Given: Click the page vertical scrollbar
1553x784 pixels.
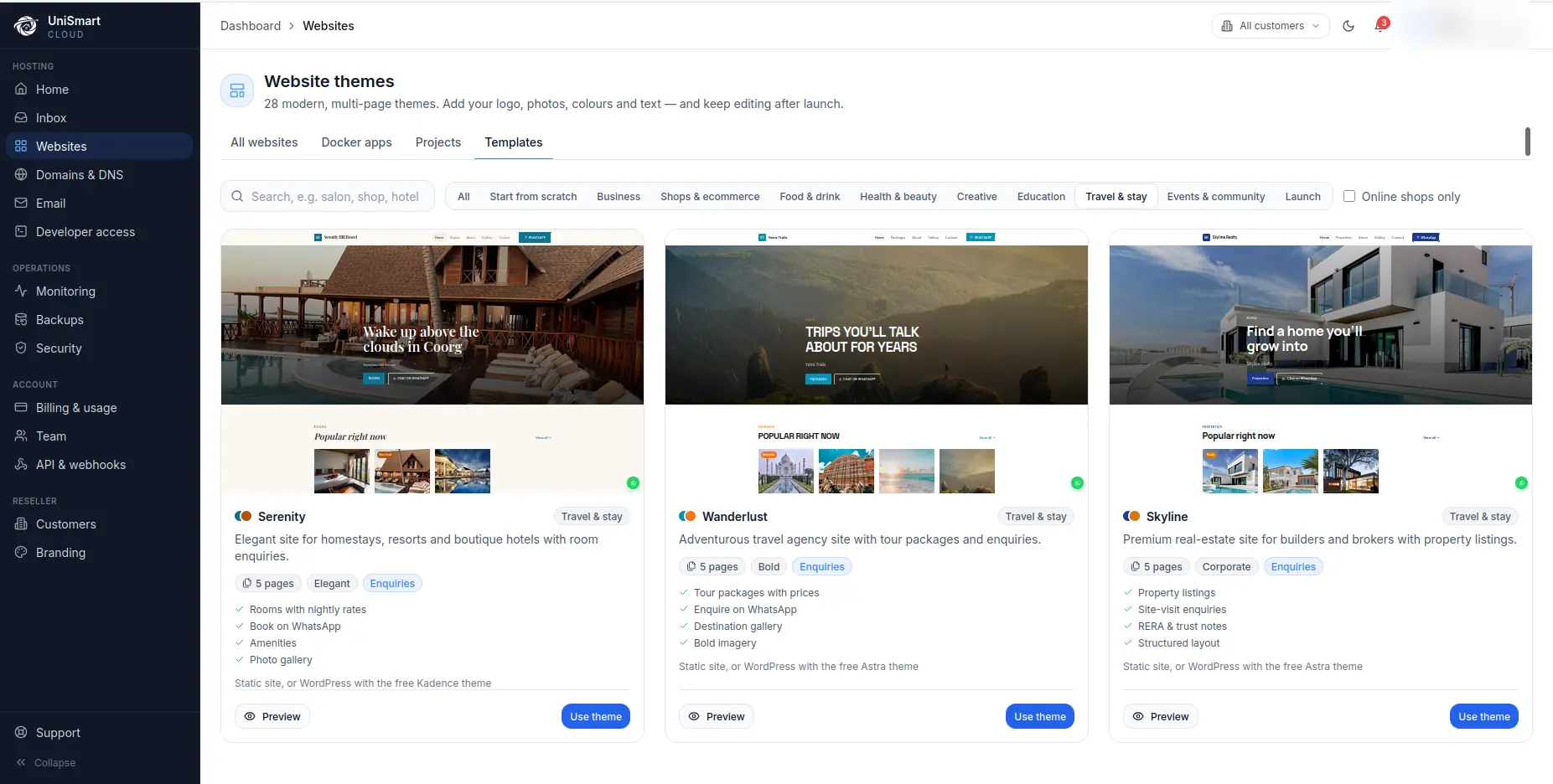Looking at the screenshot, I should click(x=1528, y=142).
